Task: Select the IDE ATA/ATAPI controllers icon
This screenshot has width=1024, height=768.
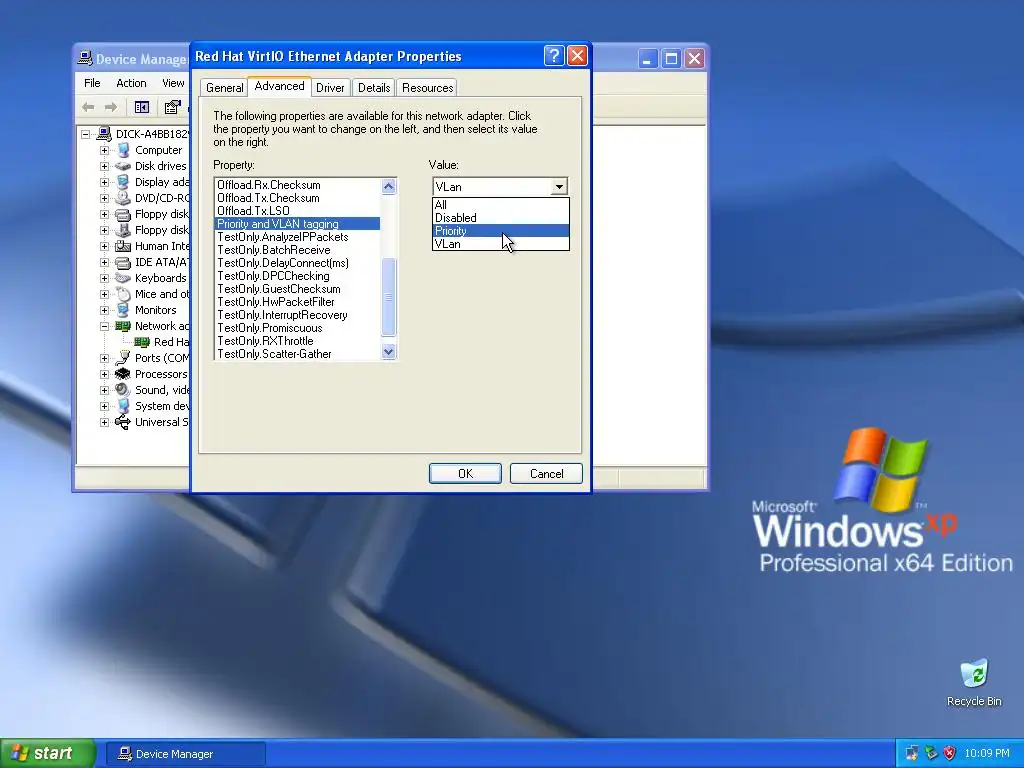Action: tap(123, 263)
